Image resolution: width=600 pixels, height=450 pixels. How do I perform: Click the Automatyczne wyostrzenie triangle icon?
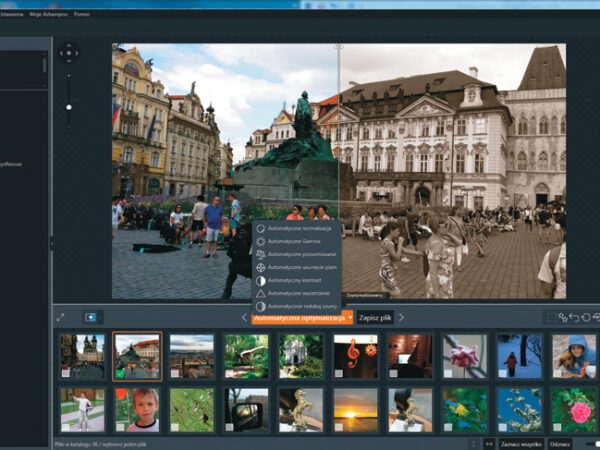point(261,293)
